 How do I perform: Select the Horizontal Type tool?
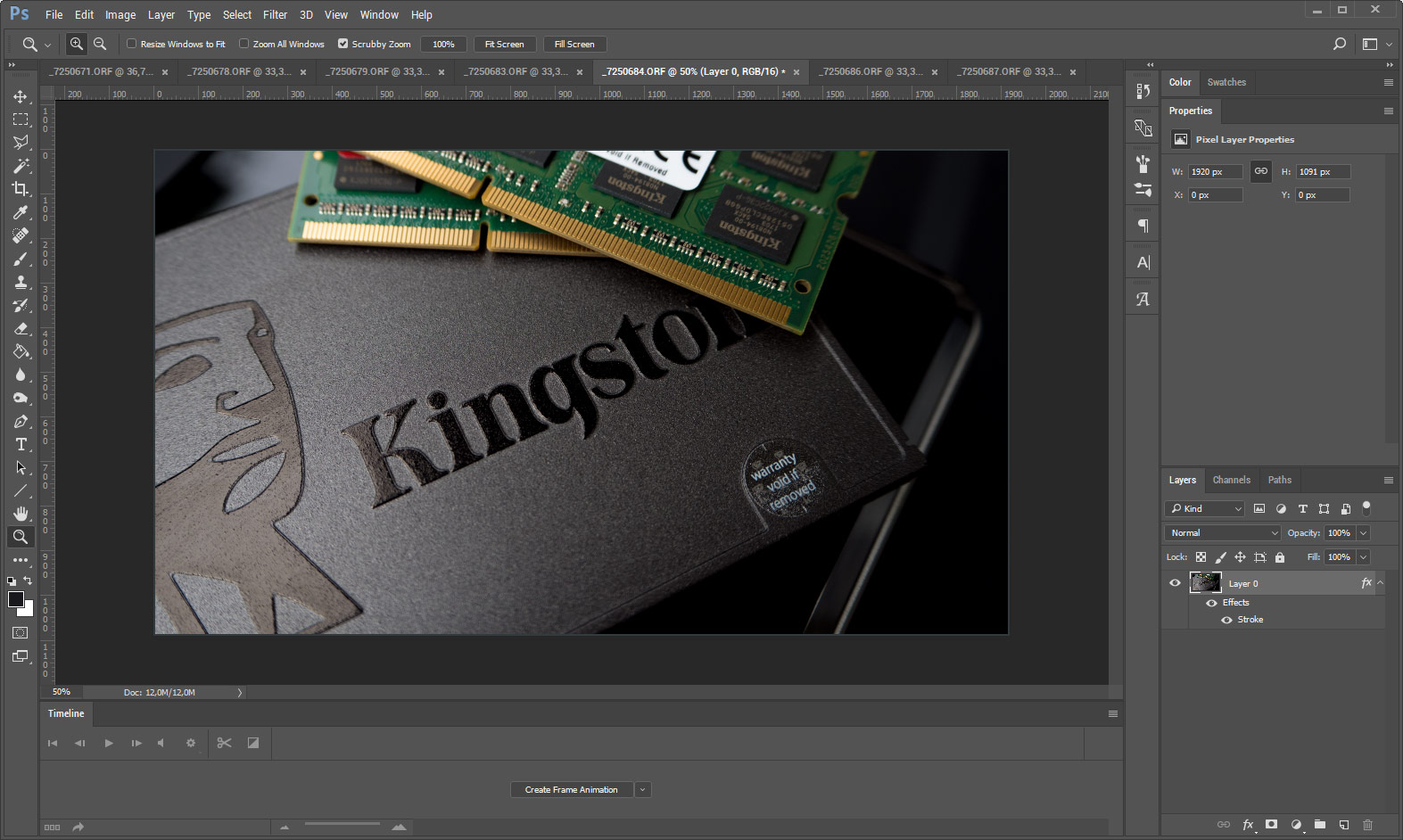coord(21,444)
